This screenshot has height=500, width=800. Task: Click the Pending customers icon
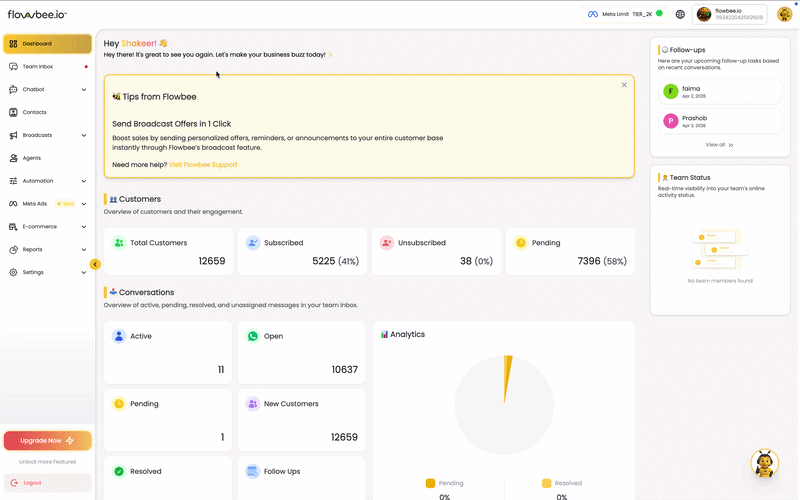tap(520, 243)
